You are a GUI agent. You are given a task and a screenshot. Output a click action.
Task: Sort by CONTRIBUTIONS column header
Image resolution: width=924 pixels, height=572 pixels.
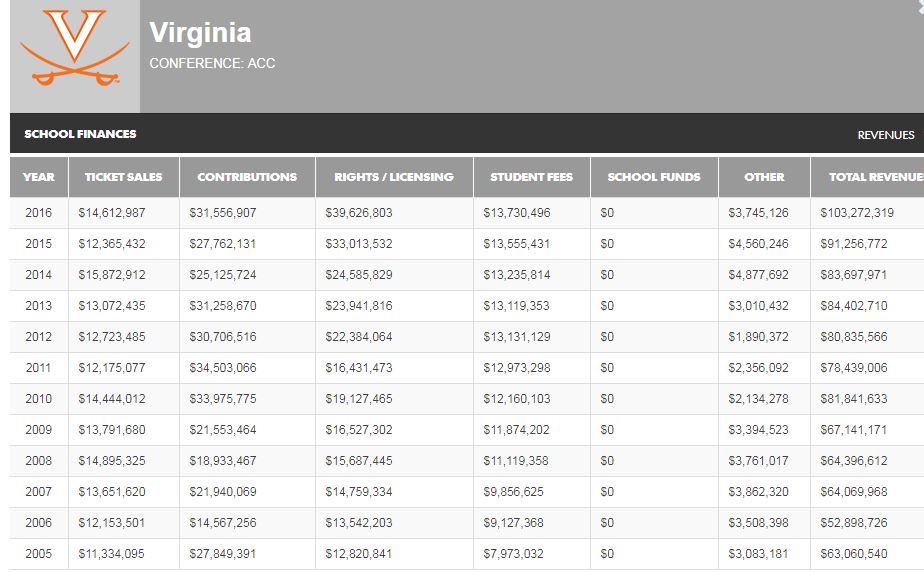coord(247,177)
